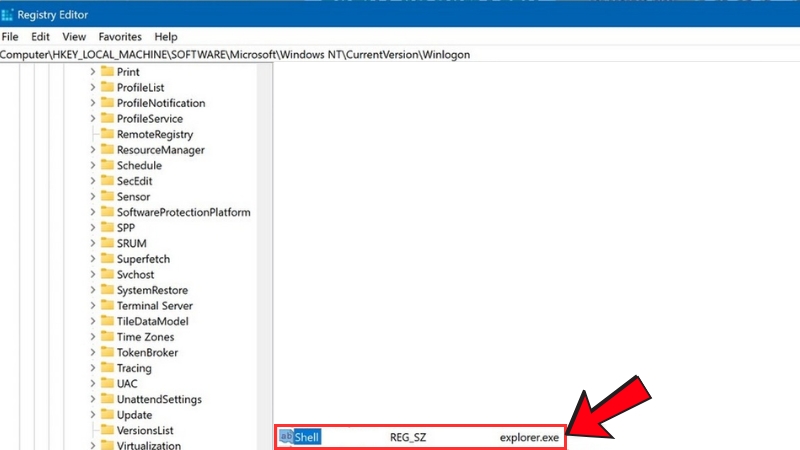Open the Edit menu

click(40, 37)
